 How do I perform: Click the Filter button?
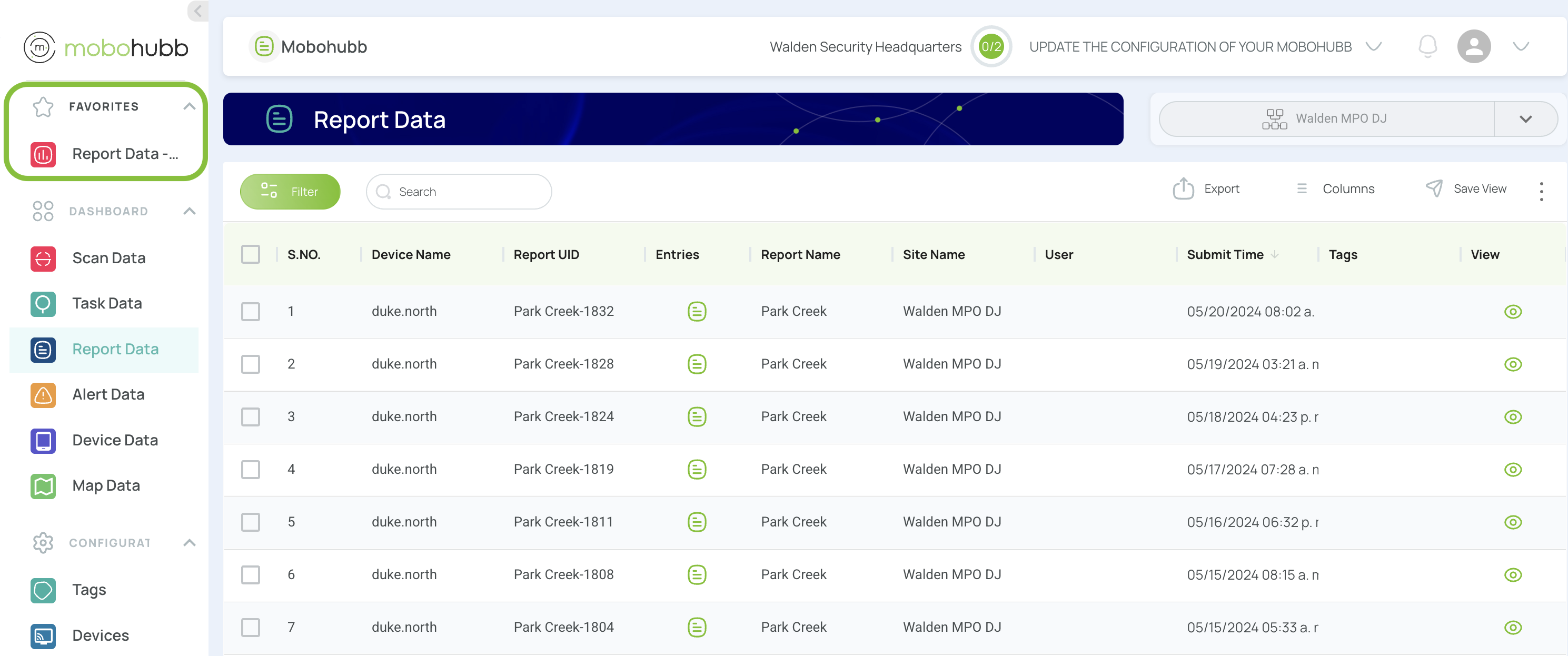click(x=290, y=192)
